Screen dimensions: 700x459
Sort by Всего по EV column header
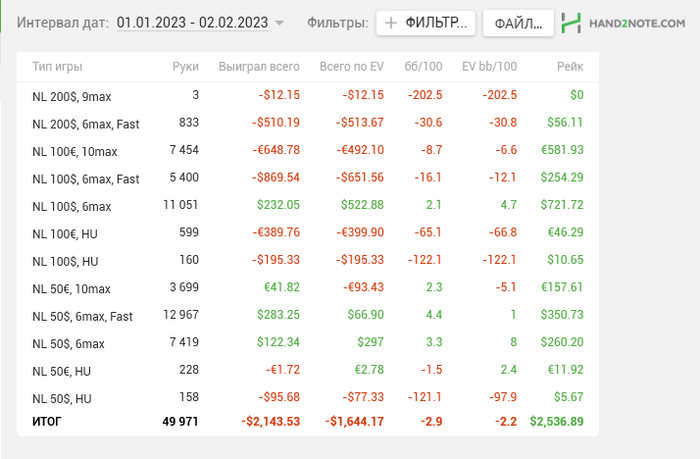[x=351, y=67]
